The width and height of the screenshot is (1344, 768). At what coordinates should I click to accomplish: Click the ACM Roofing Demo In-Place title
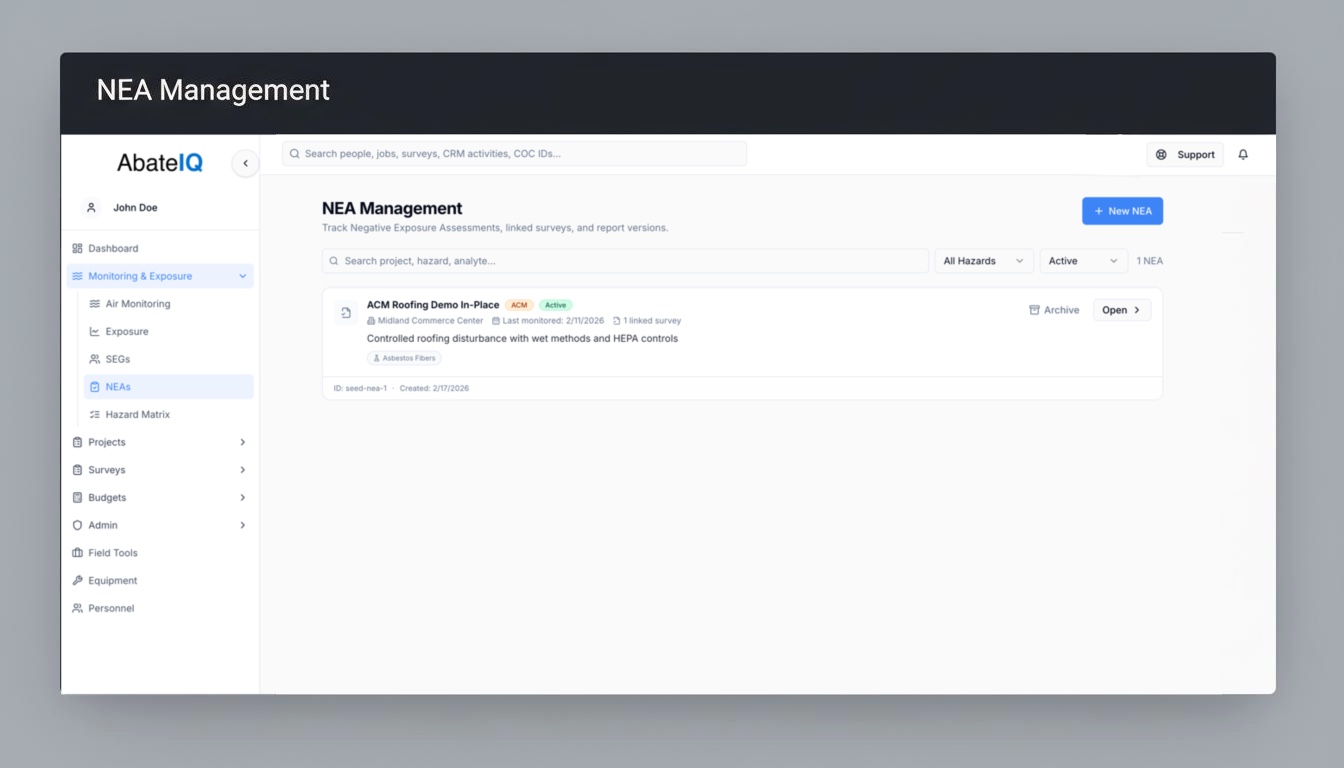pos(433,305)
